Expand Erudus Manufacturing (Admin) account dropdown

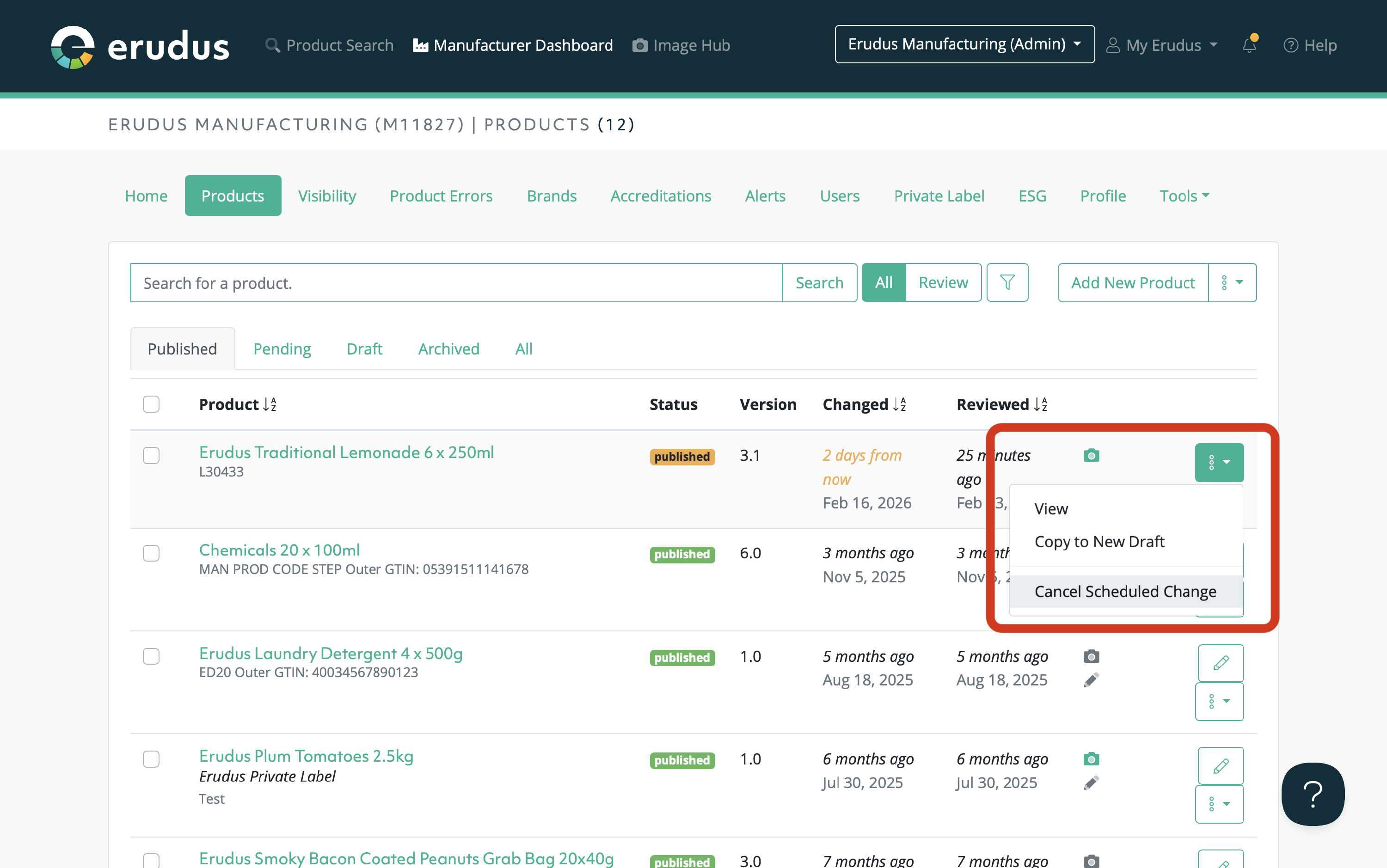click(964, 44)
